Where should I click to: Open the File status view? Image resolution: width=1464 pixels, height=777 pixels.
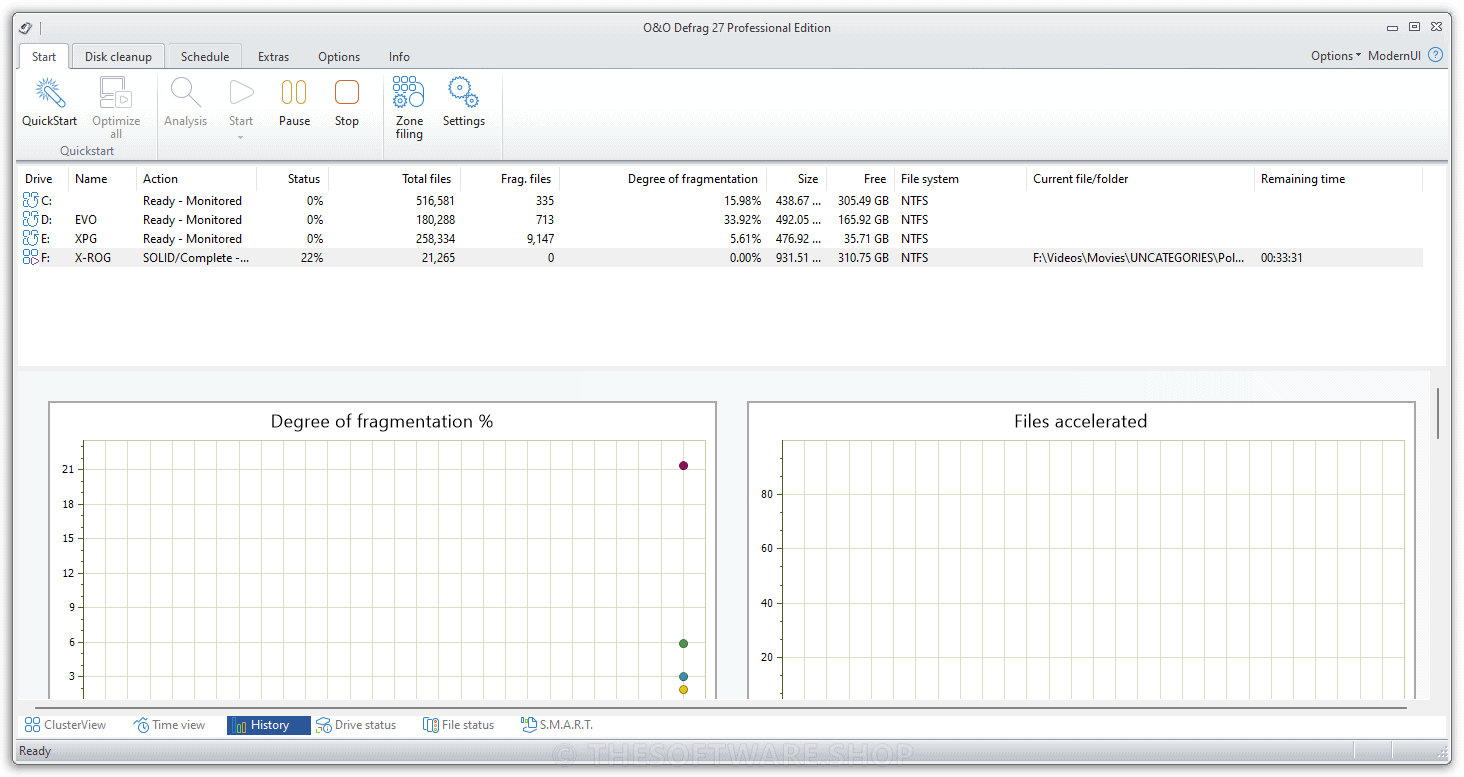click(x=458, y=725)
